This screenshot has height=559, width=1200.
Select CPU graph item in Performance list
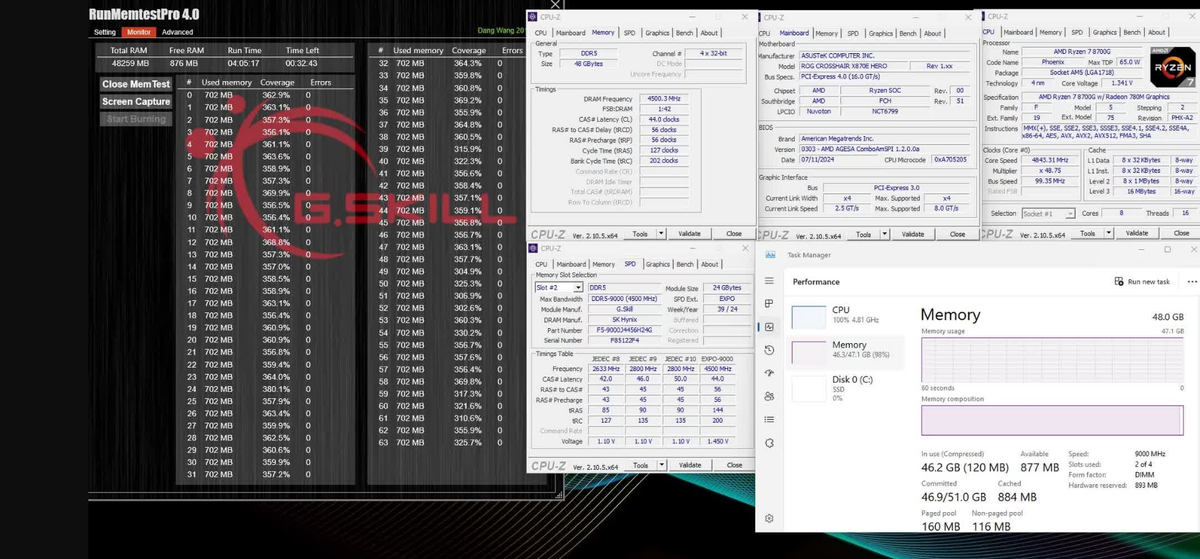(846, 316)
